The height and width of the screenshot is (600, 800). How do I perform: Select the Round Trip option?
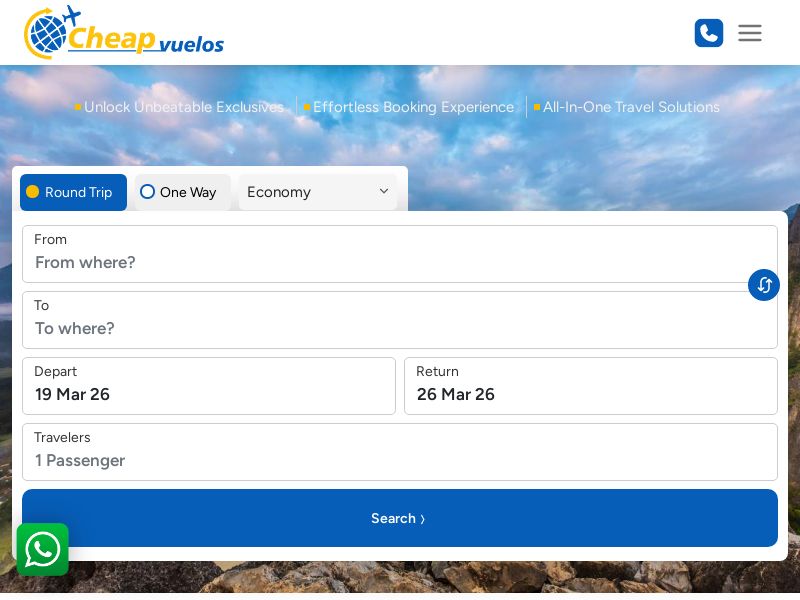(73, 192)
